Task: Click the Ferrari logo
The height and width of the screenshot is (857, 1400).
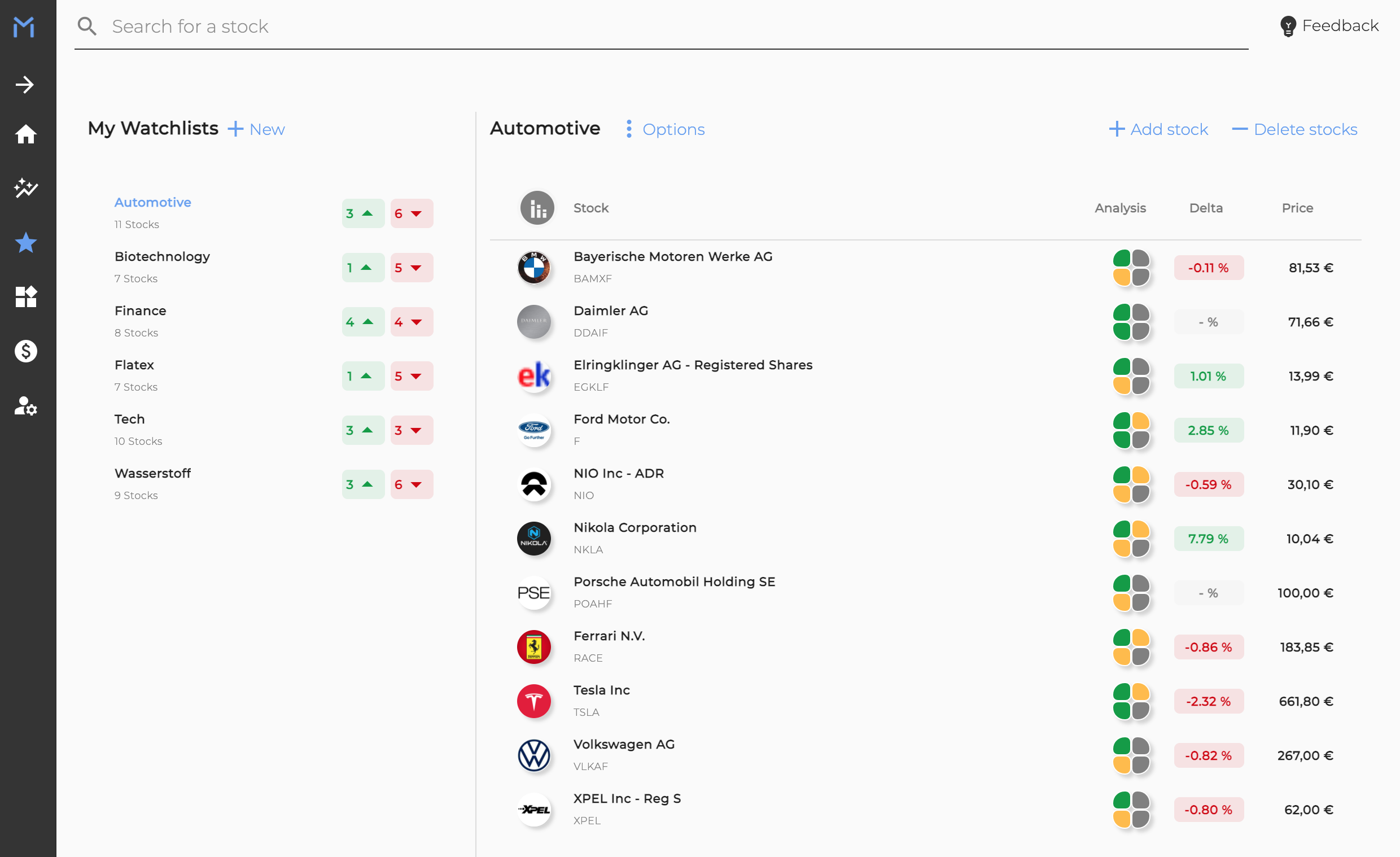Action: (534, 647)
